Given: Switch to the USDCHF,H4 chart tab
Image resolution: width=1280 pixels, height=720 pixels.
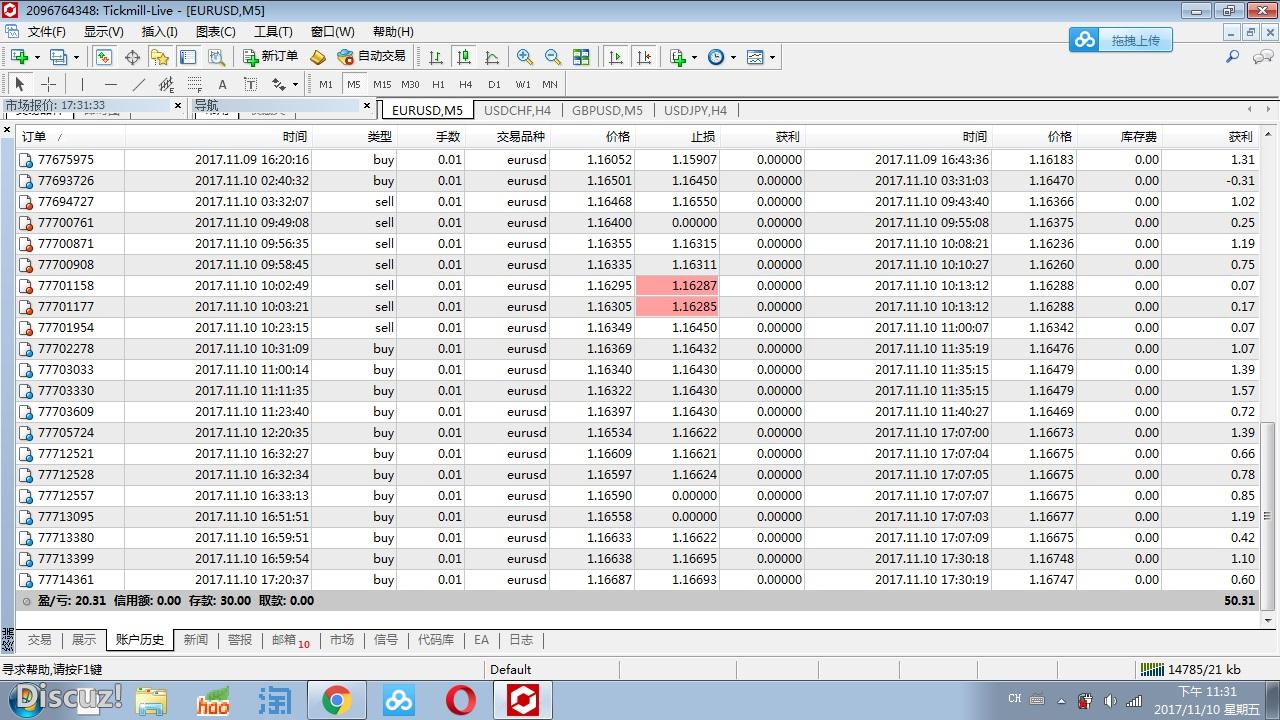Looking at the screenshot, I should coord(516,110).
